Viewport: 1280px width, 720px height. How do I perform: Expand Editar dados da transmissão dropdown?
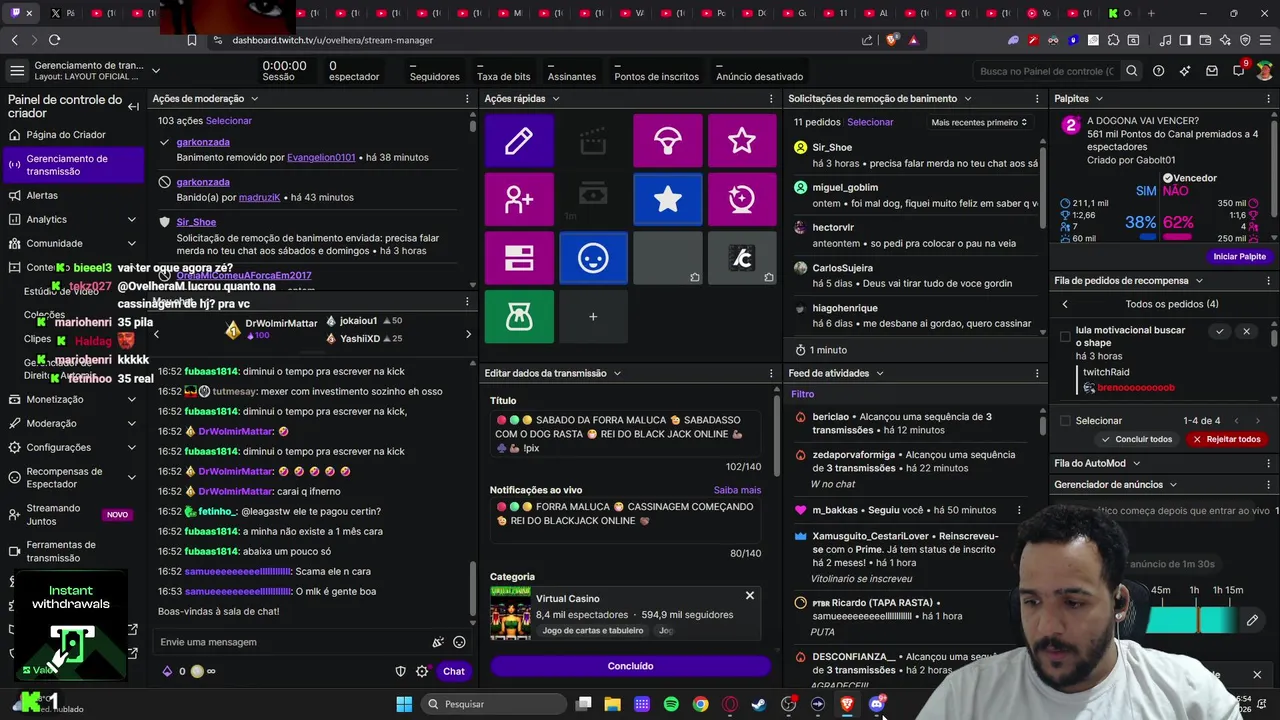click(617, 373)
